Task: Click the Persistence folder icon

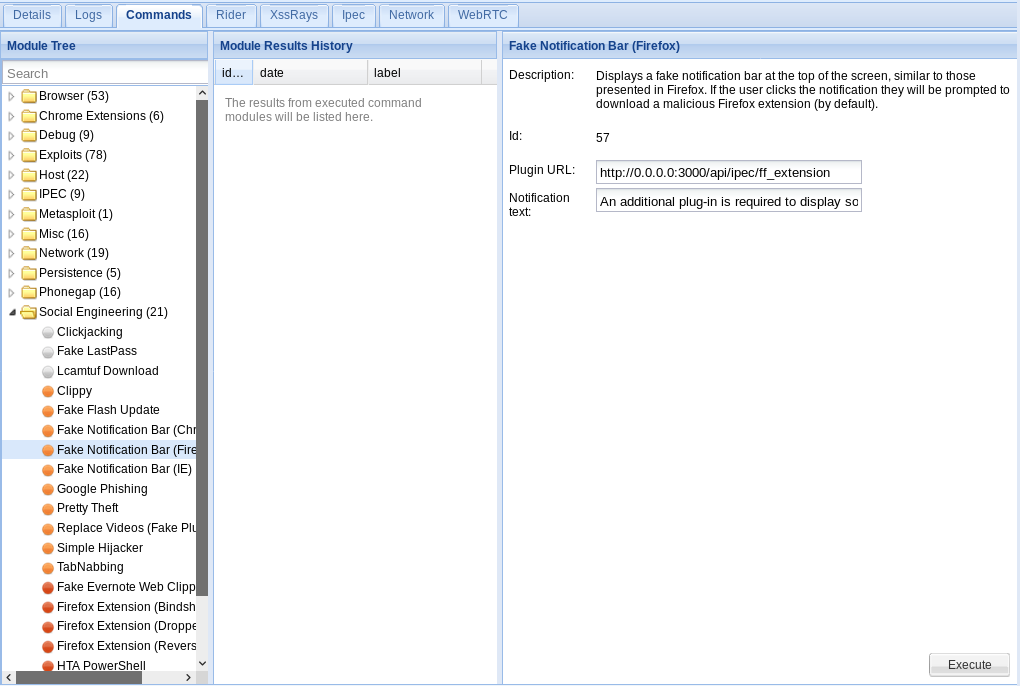Action: 29,273
